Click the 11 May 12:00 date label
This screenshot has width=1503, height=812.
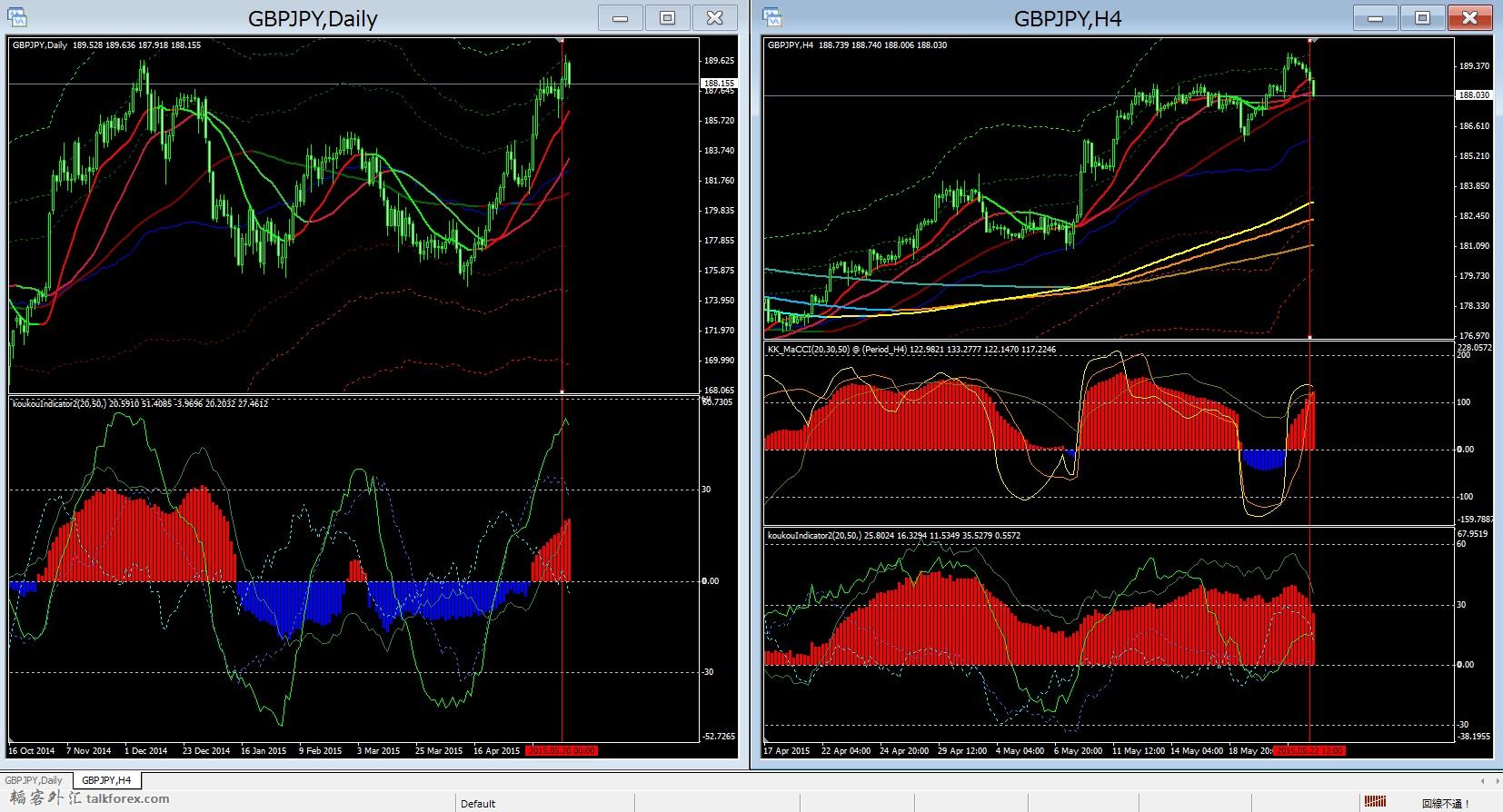coord(1138,751)
